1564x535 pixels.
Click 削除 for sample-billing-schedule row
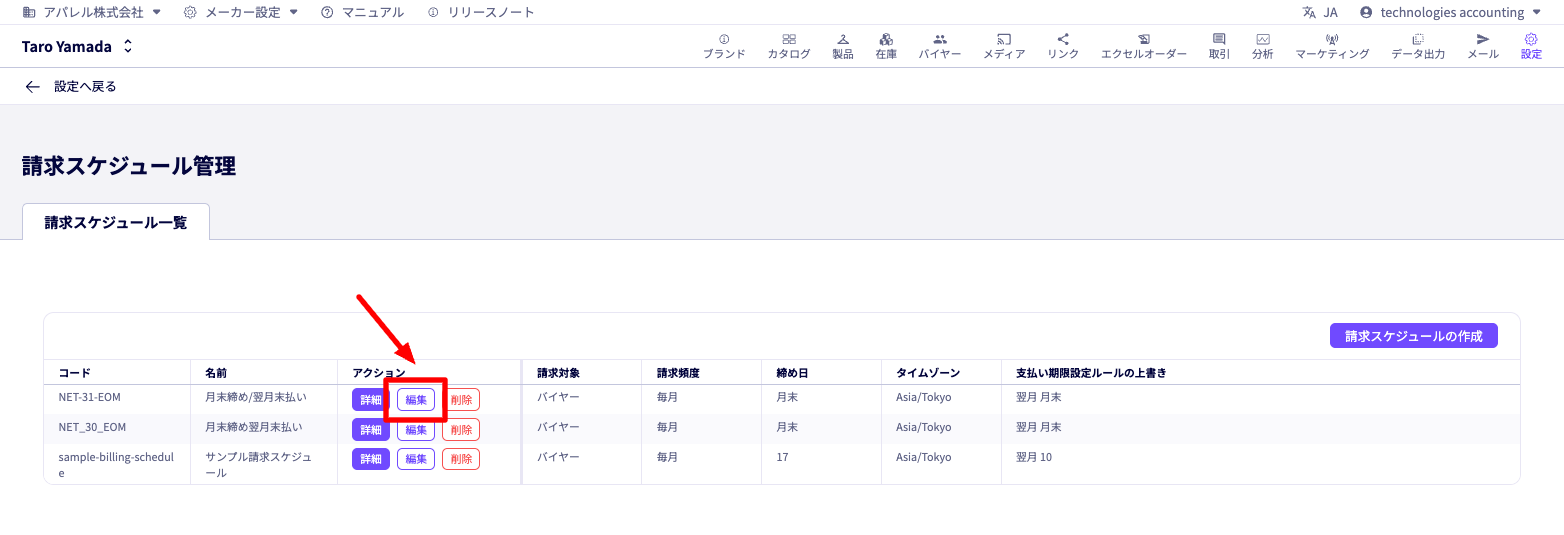pos(461,459)
